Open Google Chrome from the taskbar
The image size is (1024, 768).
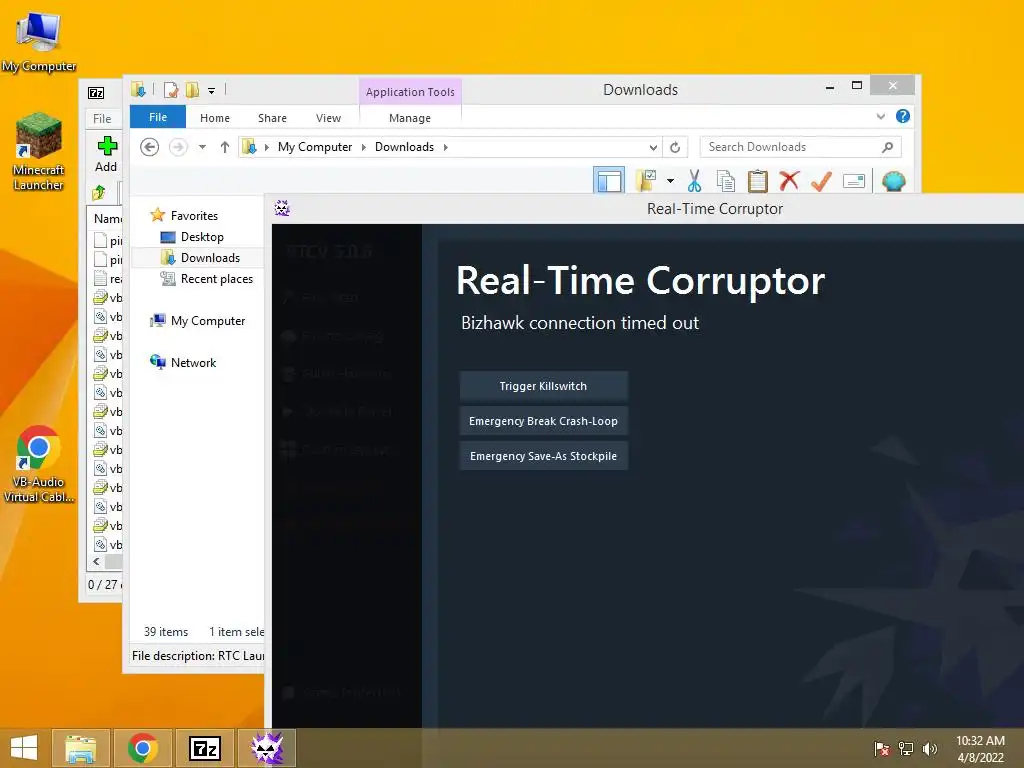click(x=142, y=748)
